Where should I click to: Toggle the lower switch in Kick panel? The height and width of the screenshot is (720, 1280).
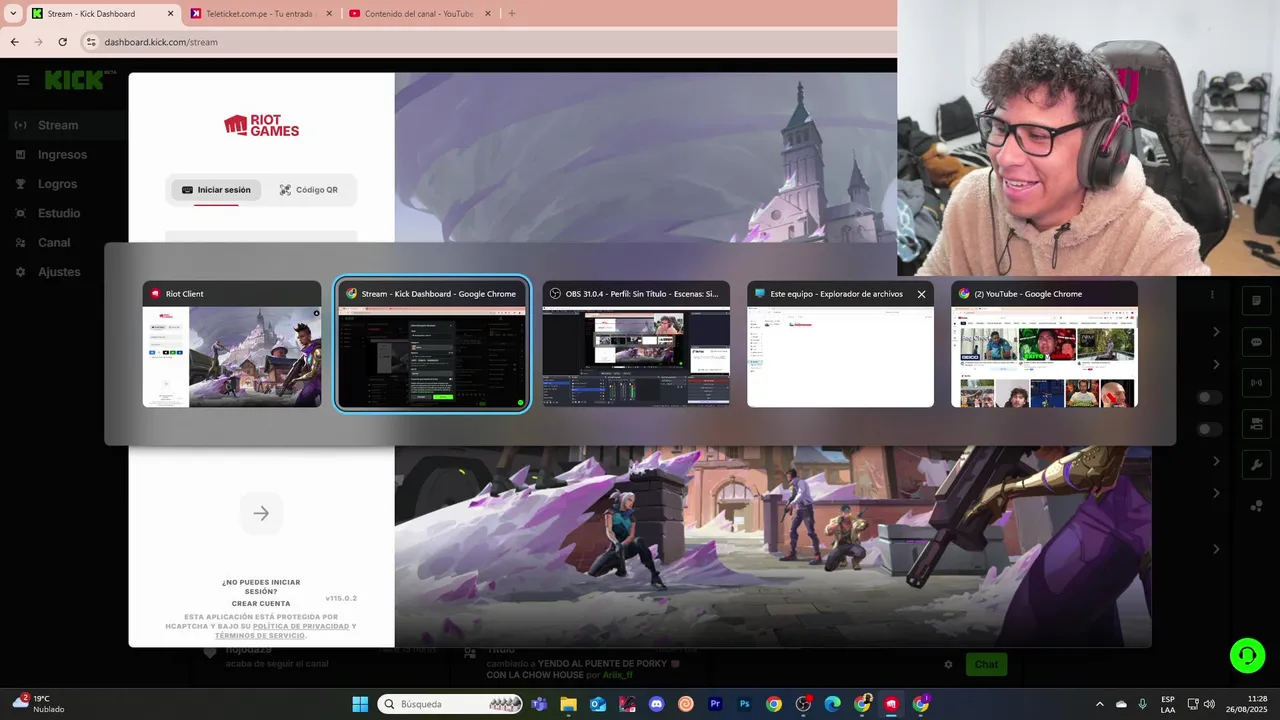(1210, 429)
